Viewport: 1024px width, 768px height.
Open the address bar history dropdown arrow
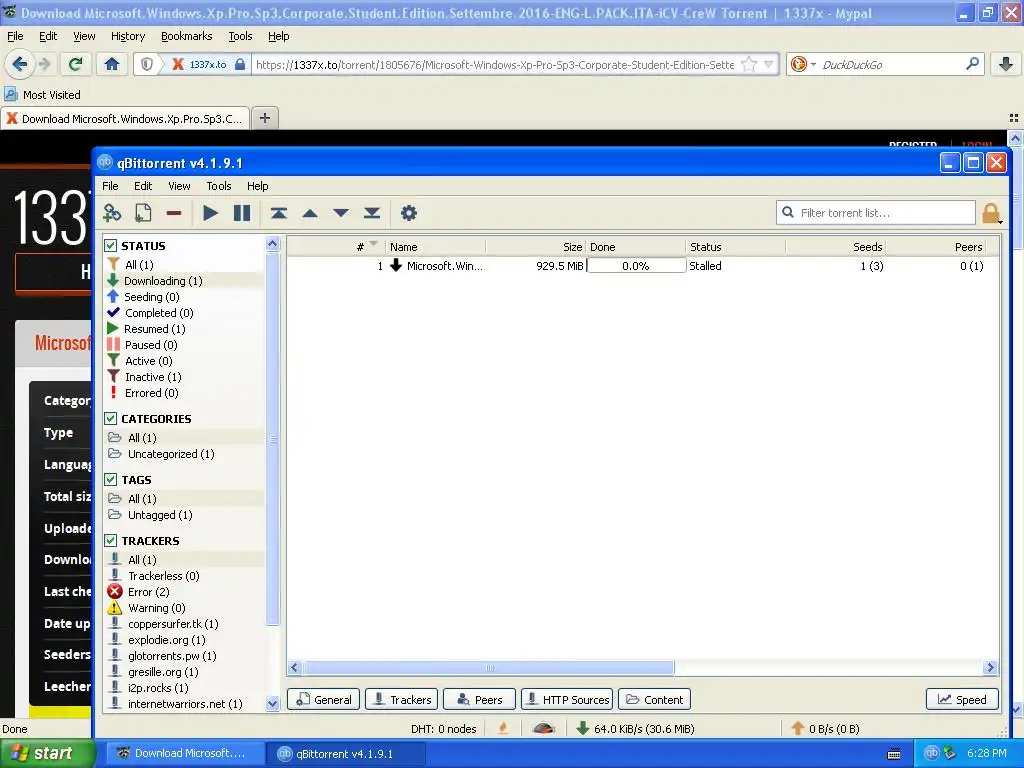pyautogui.click(x=769, y=64)
